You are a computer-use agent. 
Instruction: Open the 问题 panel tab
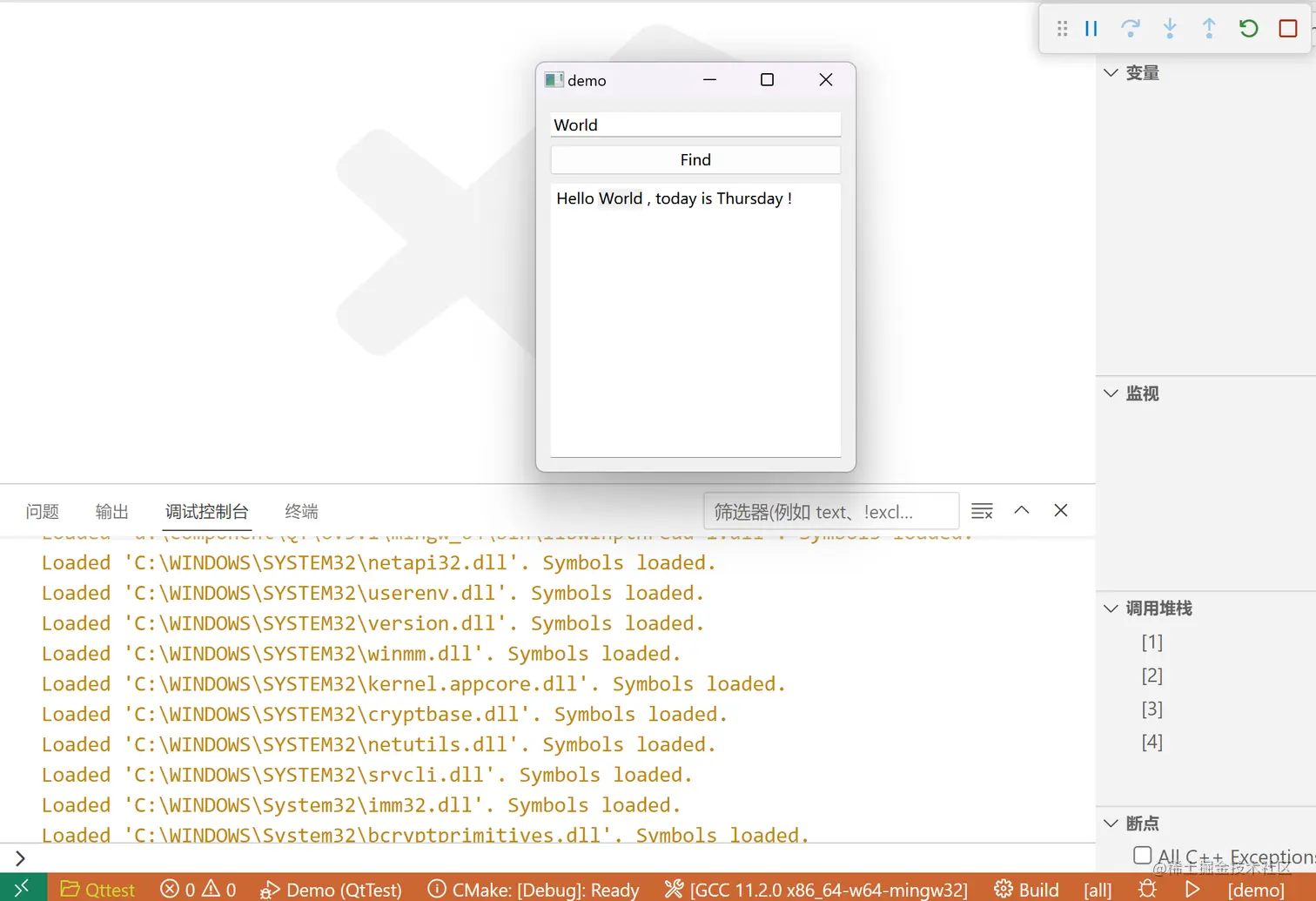[x=42, y=511]
